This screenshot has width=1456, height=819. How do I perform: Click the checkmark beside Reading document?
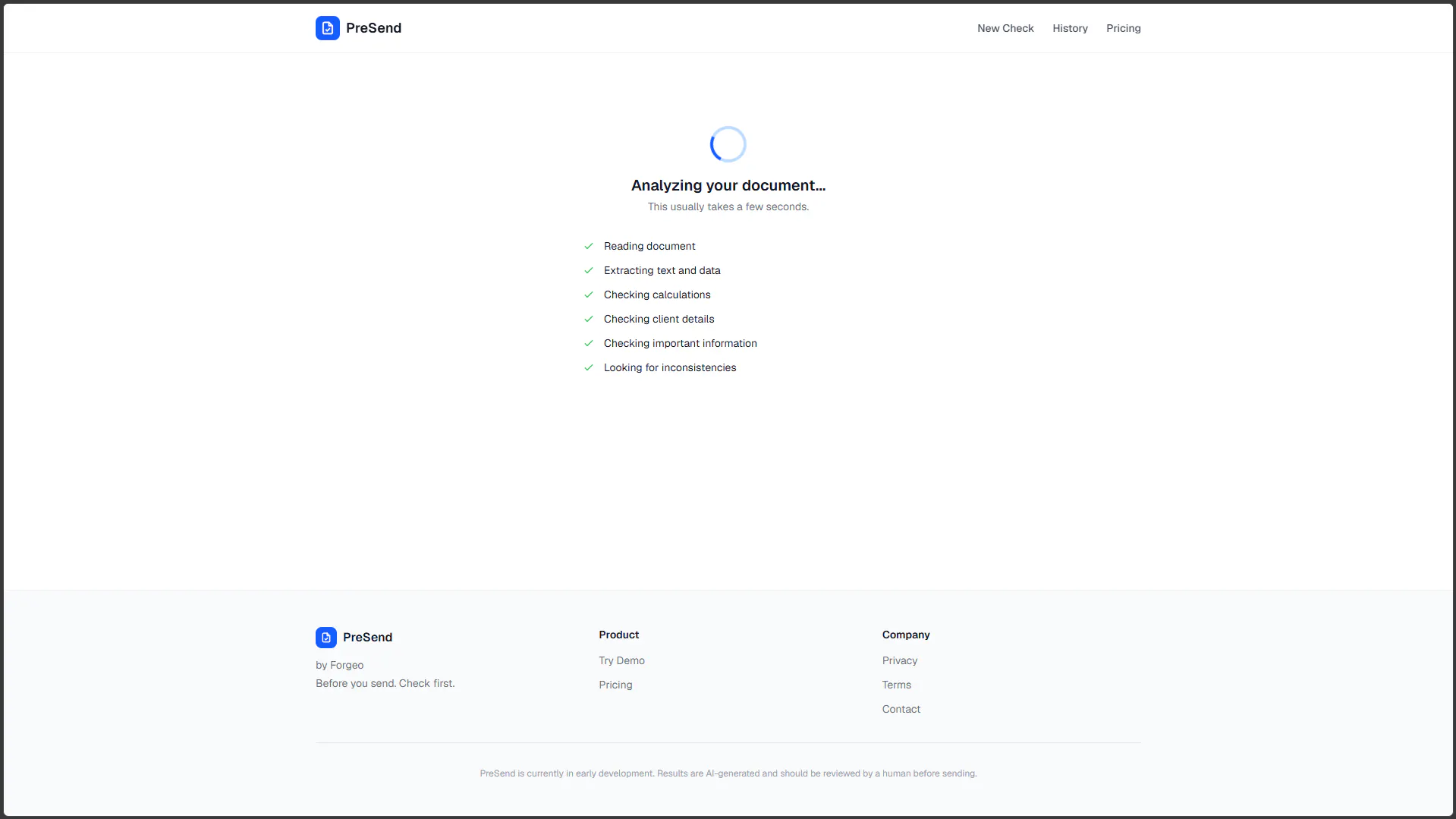589,246
